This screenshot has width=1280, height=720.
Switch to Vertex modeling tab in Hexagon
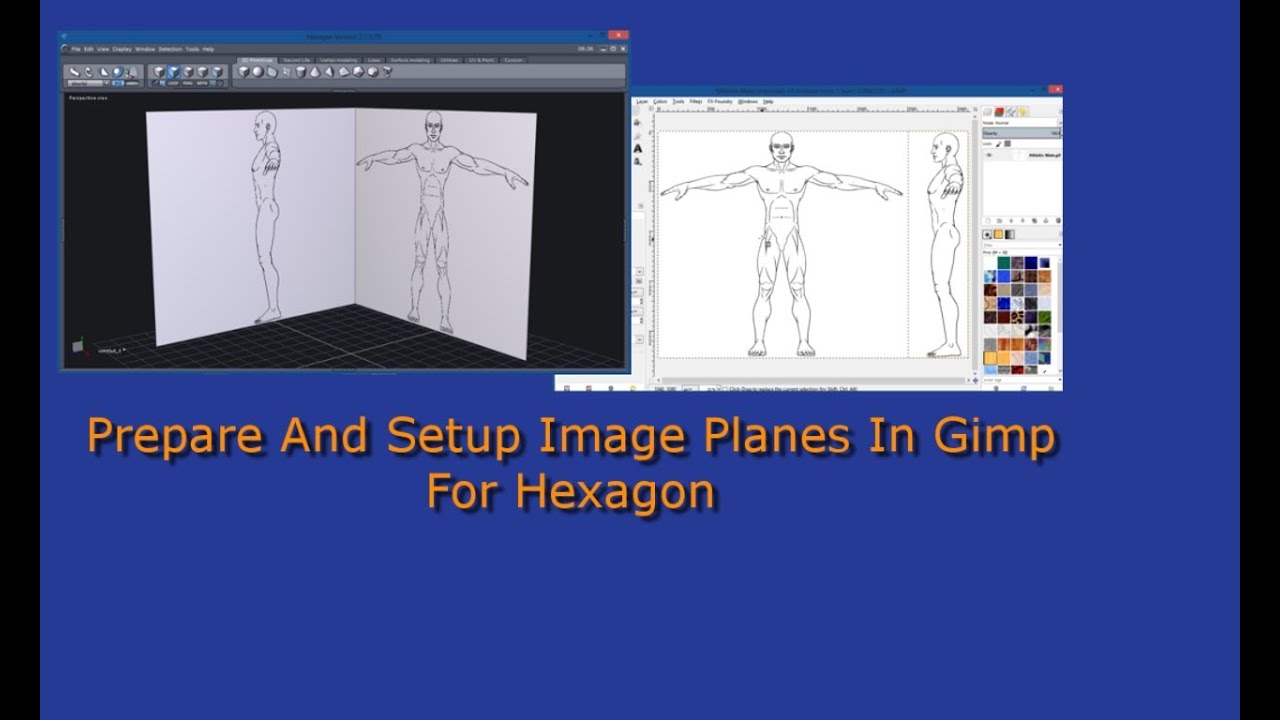click(338, 60)
